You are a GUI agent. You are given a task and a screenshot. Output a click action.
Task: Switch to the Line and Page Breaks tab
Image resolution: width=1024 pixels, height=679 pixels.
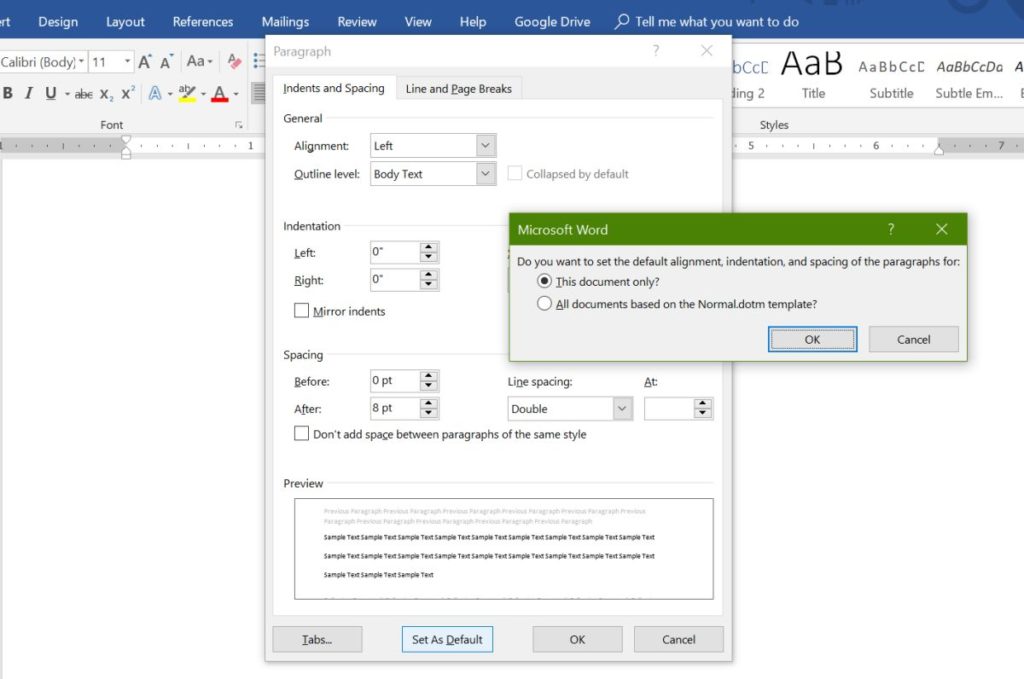[458, 88]
